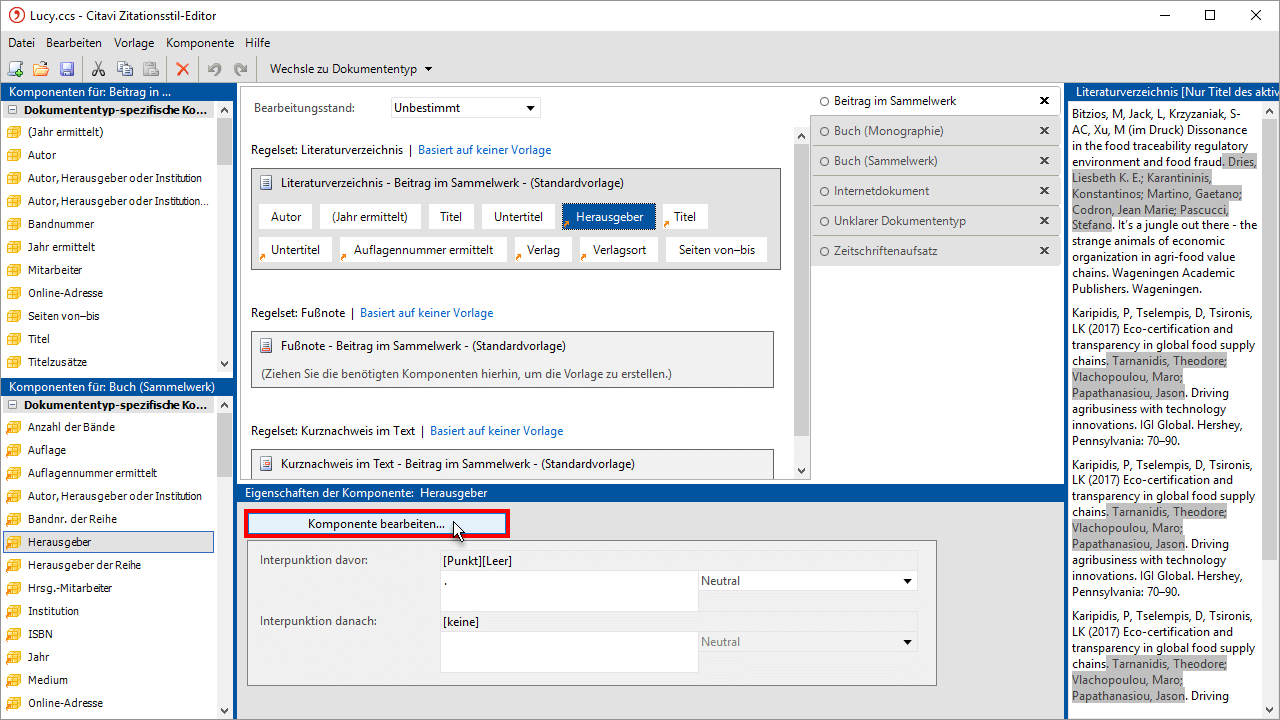Click the scissors cut icon

coord(98,69)
